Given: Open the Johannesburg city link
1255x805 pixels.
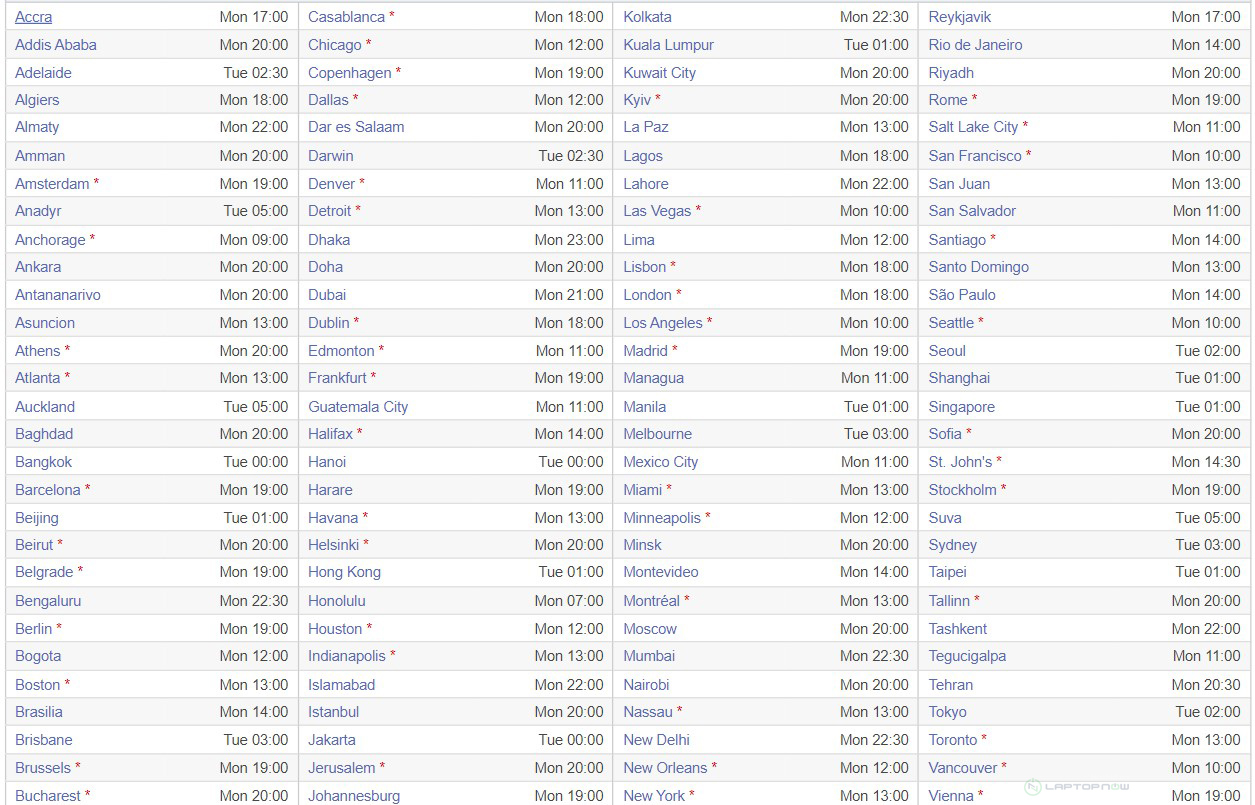Looking at the screenshot, I should (354, 796).
